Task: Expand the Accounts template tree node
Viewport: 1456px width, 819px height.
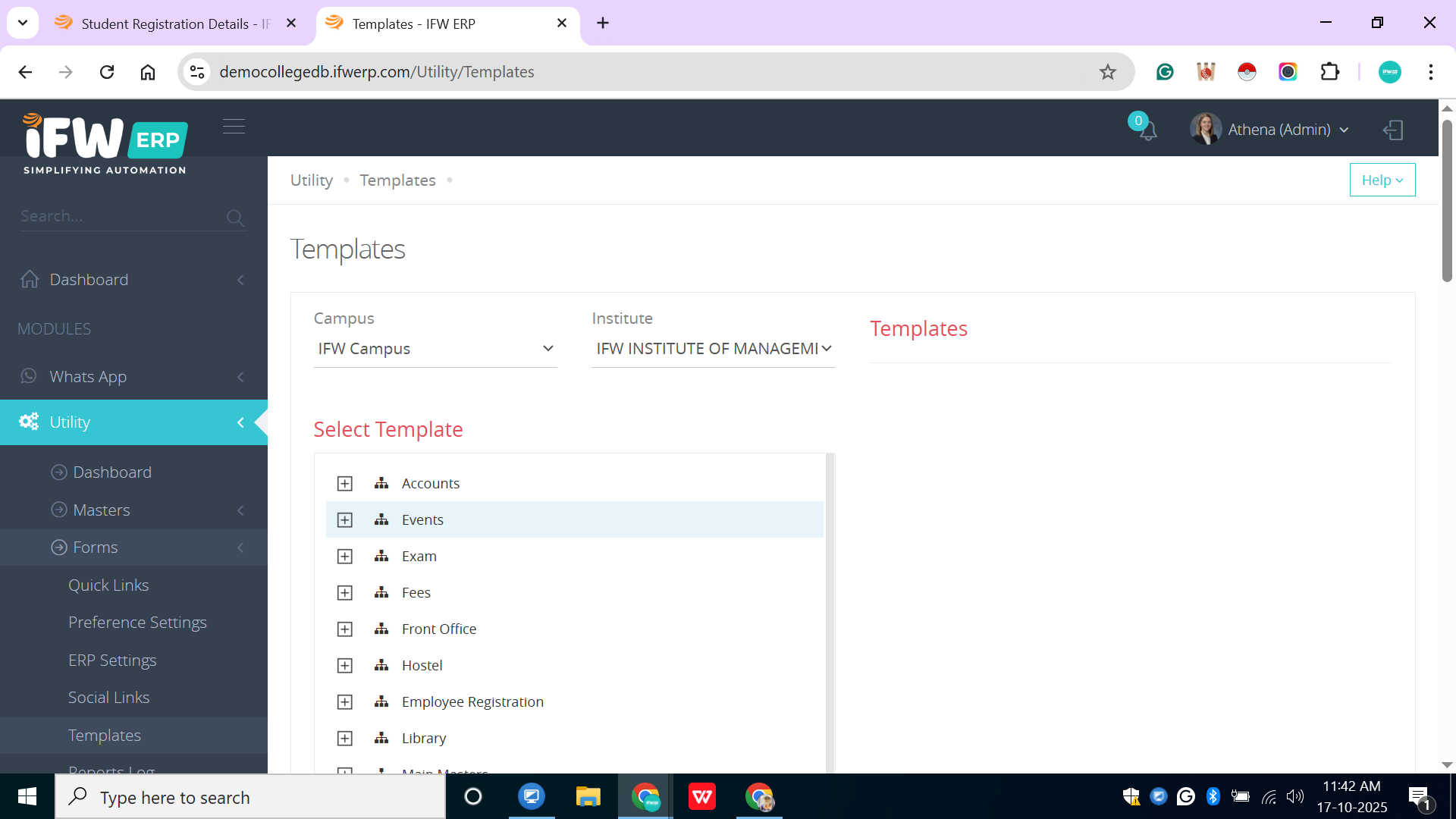Action: coord(345,484)
